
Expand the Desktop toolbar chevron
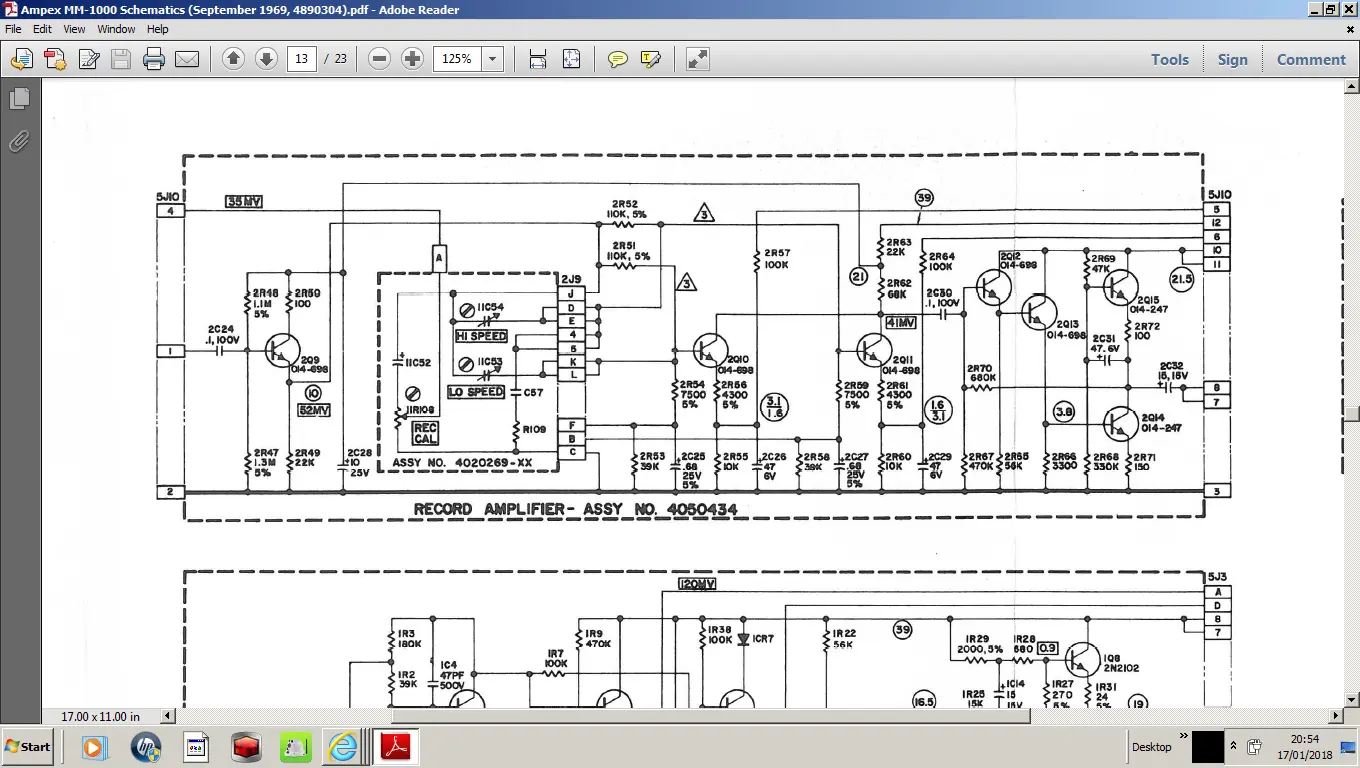[1184, 737]
